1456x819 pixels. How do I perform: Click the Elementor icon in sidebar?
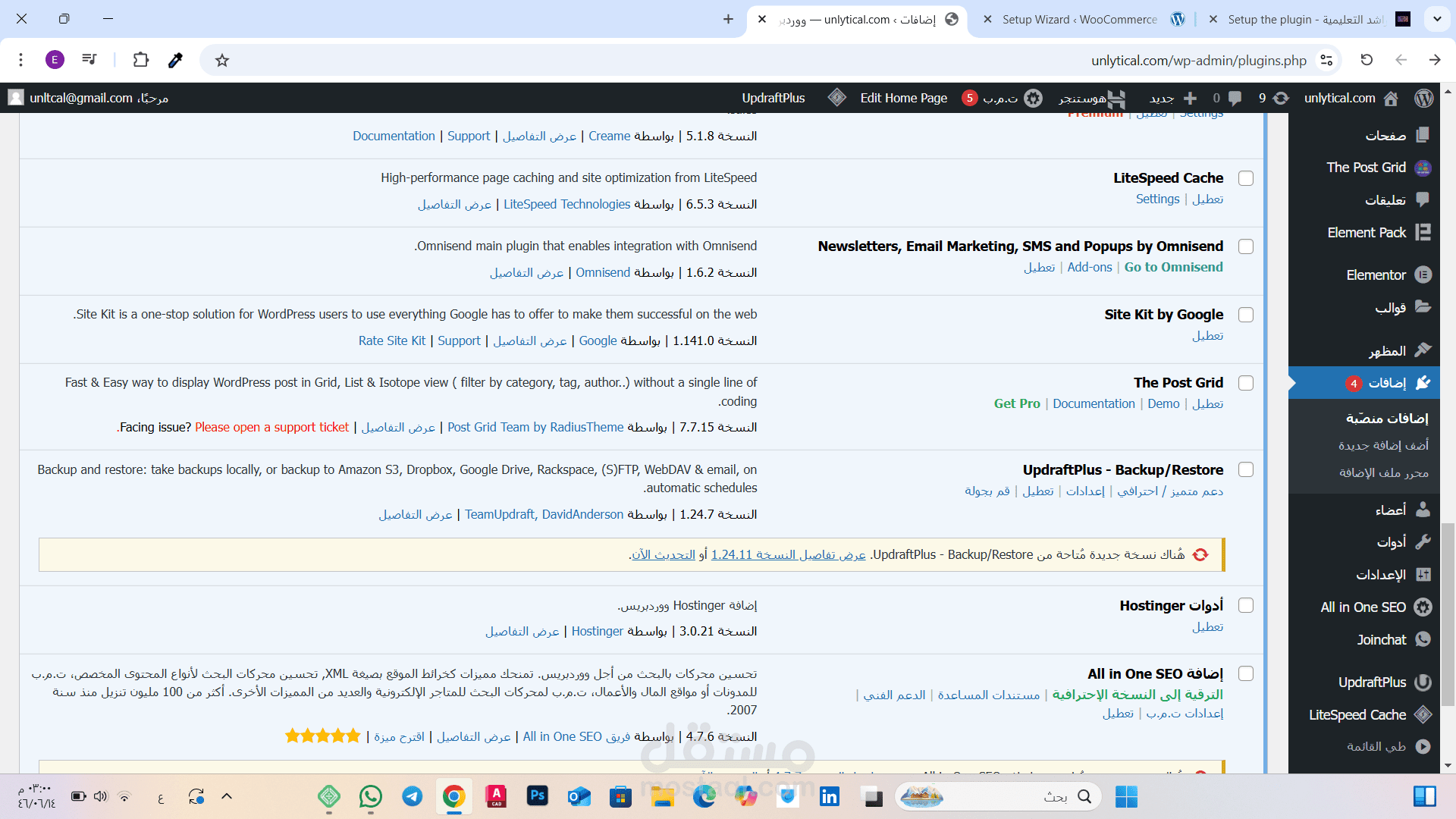click(1423, 275)
